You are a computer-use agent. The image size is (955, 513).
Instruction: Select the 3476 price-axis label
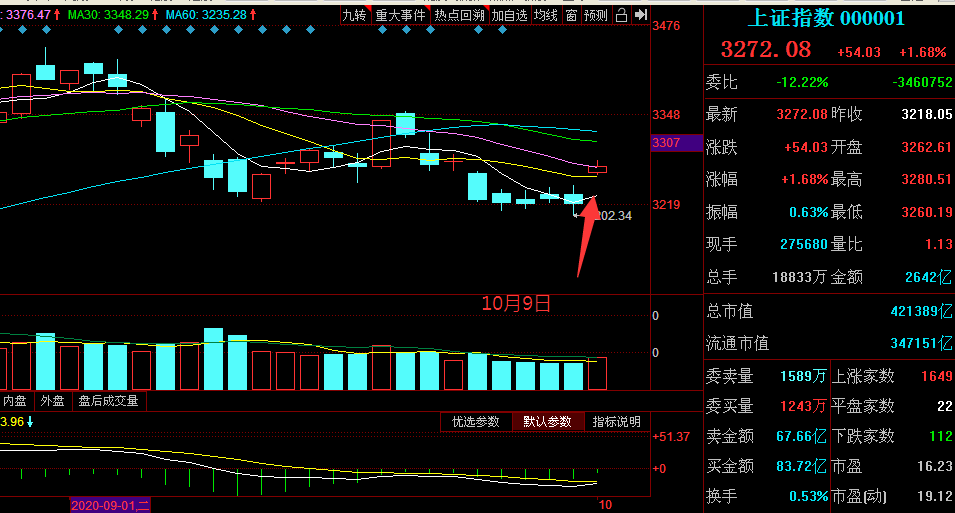(666, 26)
